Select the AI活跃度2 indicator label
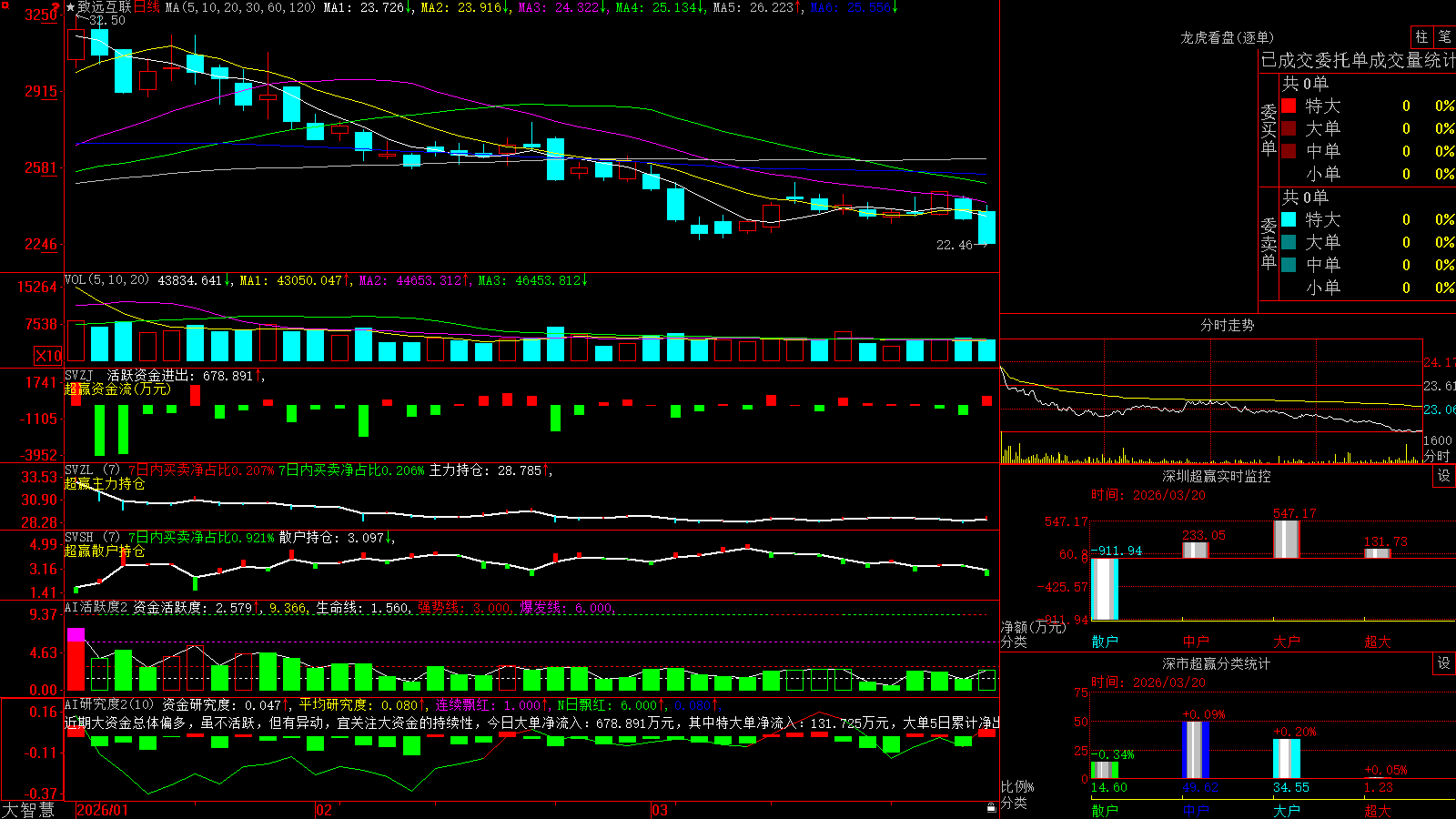 coord(96,607)
